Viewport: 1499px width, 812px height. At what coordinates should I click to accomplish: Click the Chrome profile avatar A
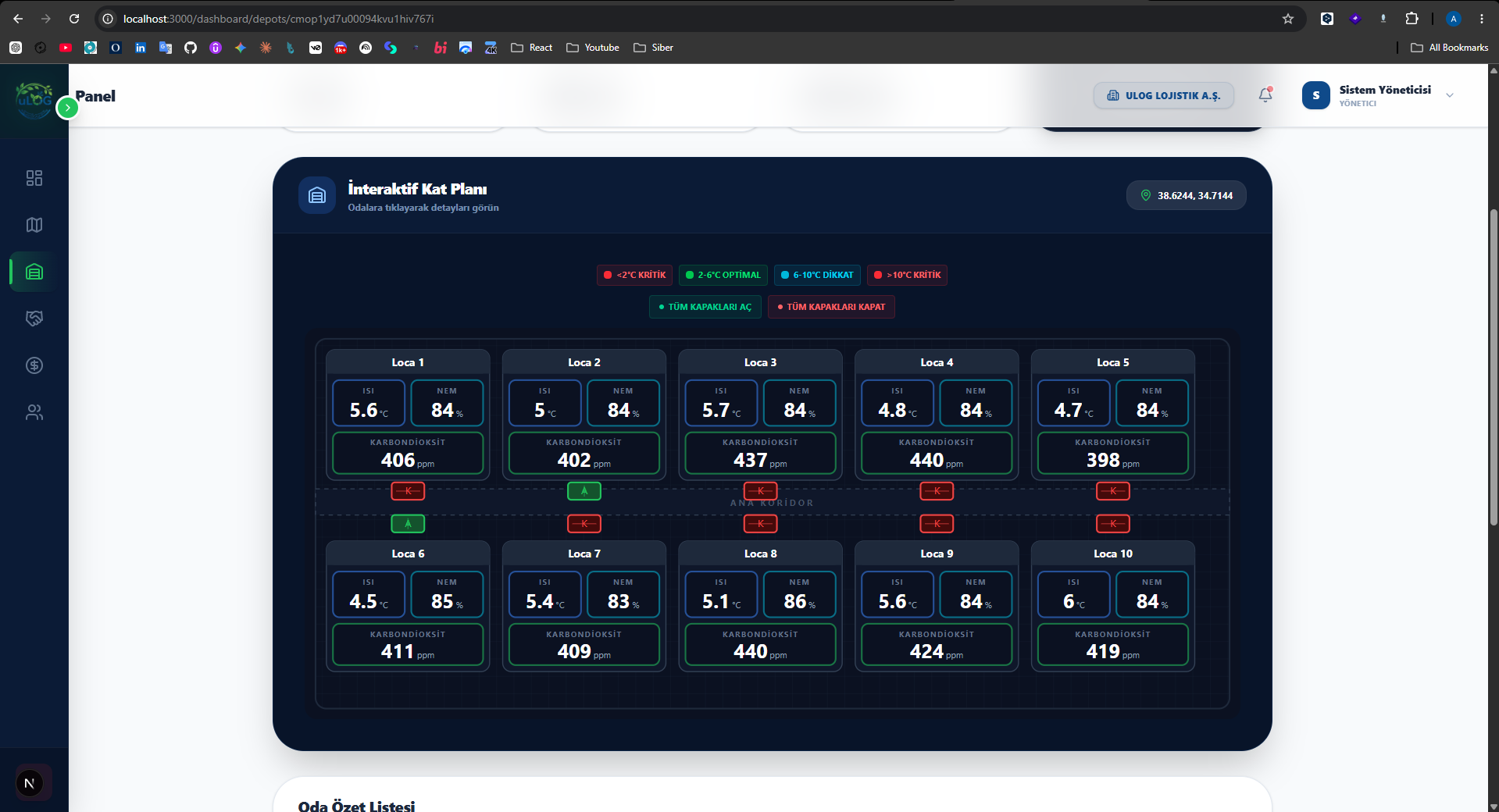[1454, 19]
